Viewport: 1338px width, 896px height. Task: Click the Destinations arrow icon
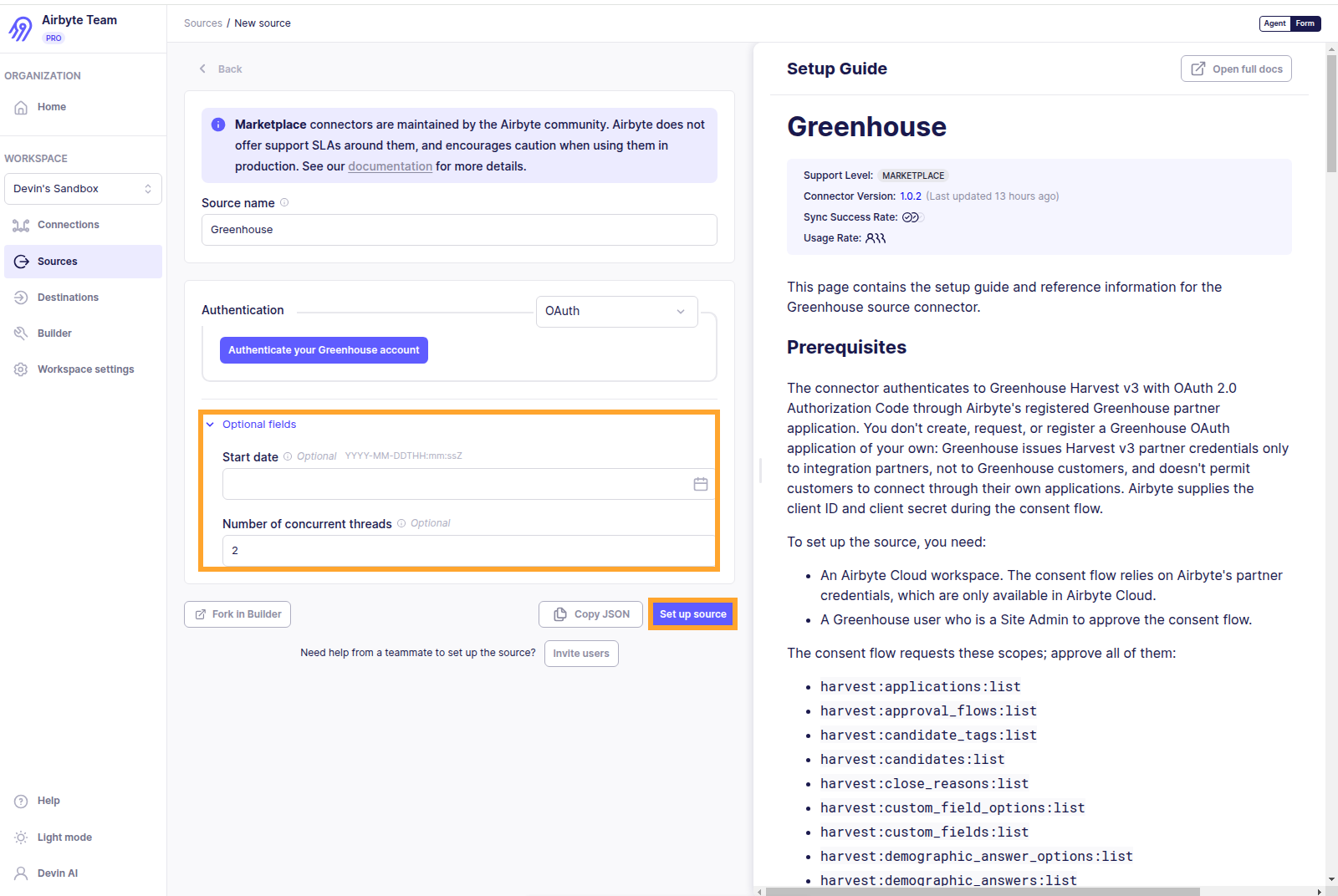[x=21, y=298]
